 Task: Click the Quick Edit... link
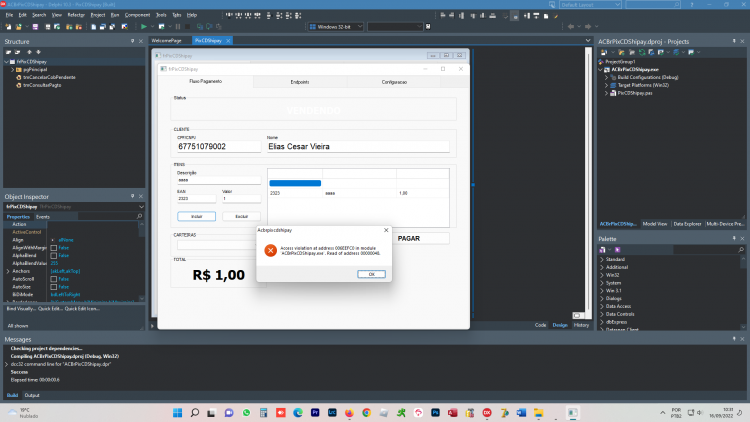[x=50, y=309]
